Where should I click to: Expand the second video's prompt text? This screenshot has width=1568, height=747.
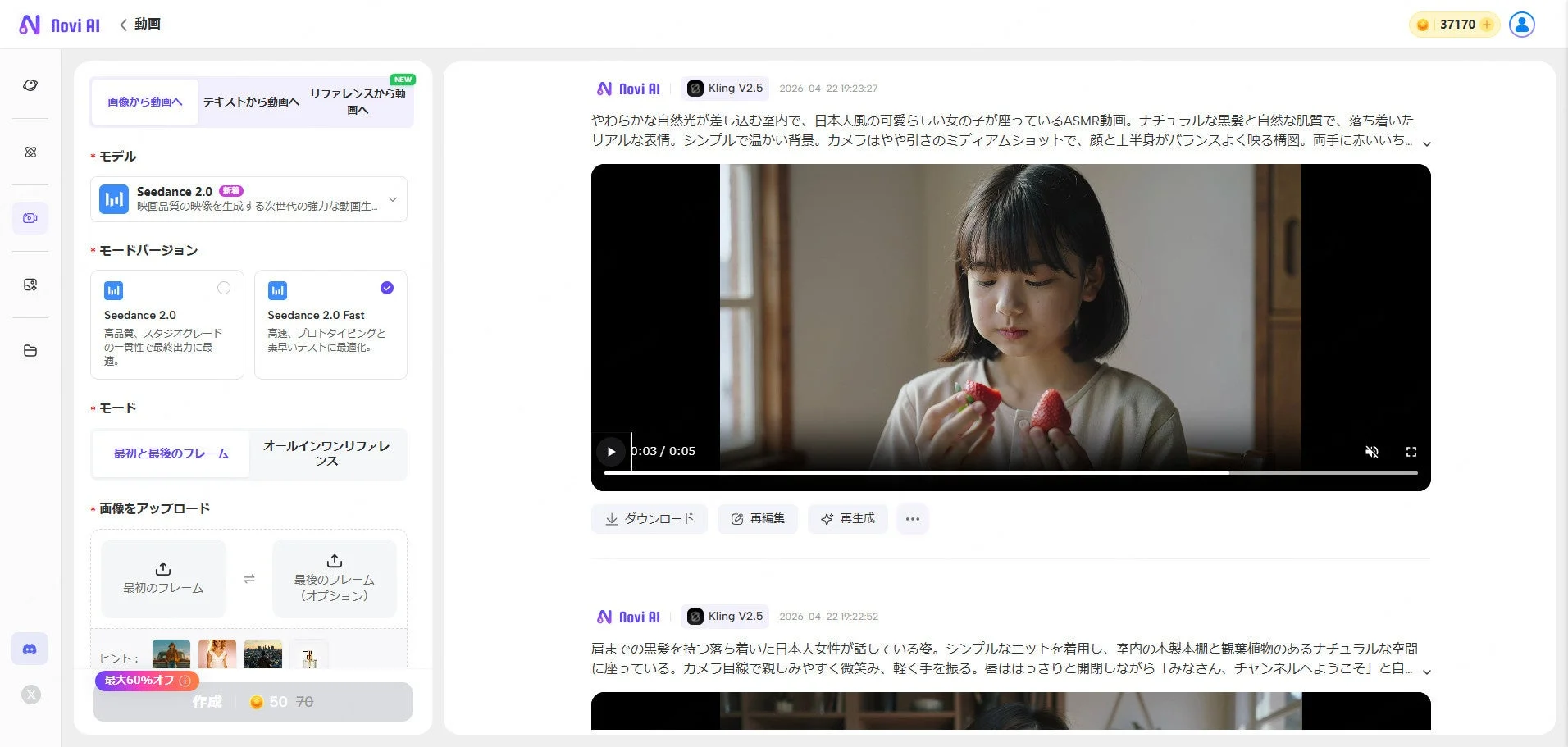tap(1427, 670)
